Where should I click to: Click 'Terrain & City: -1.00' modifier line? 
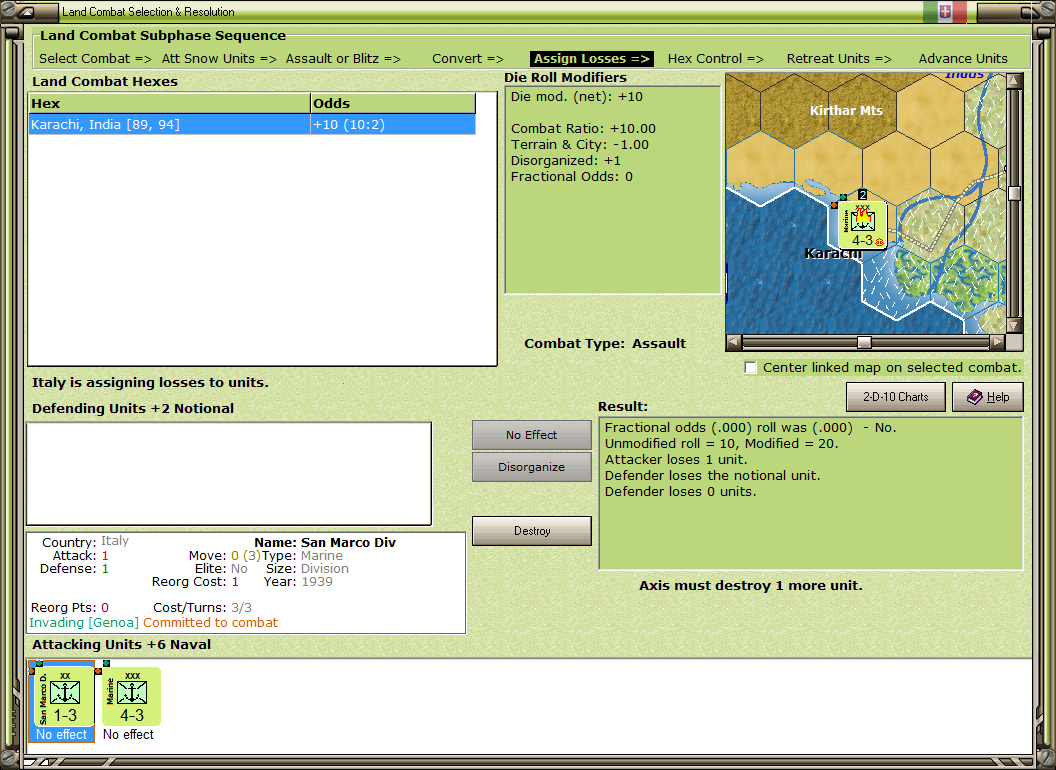point(580,145)
